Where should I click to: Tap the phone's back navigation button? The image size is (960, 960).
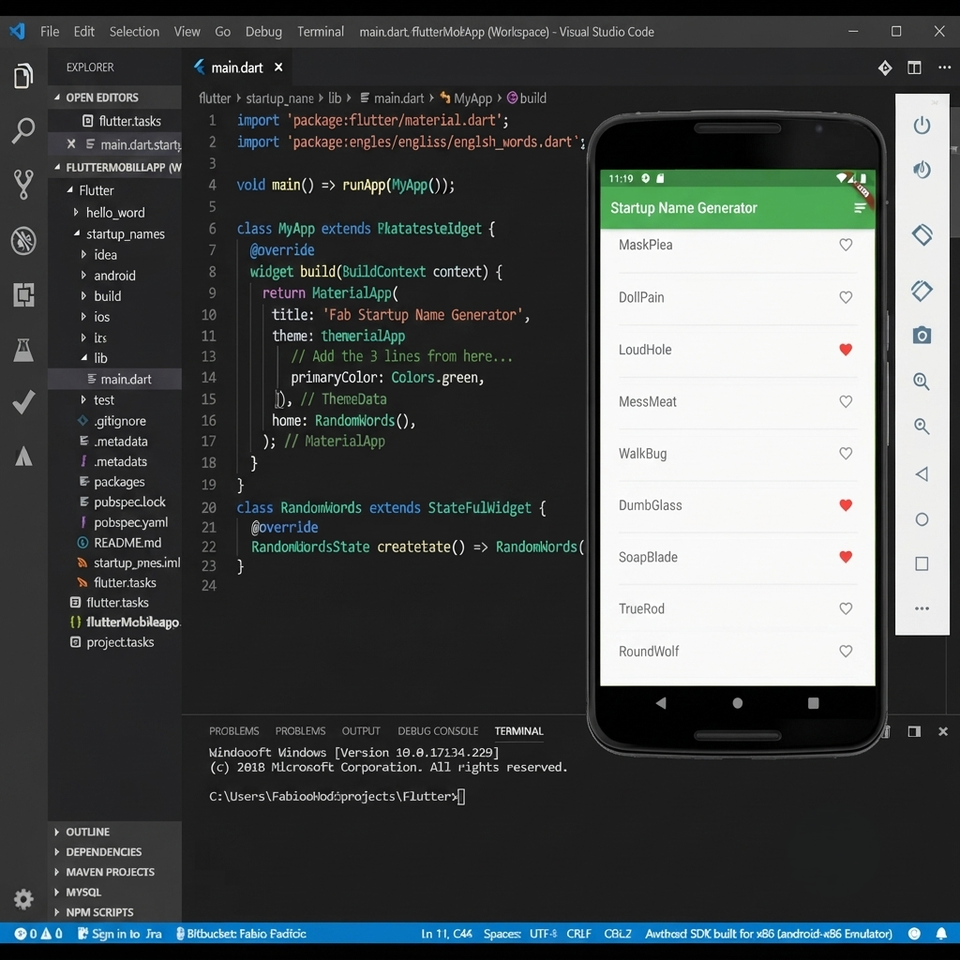[x=661, y=703]
